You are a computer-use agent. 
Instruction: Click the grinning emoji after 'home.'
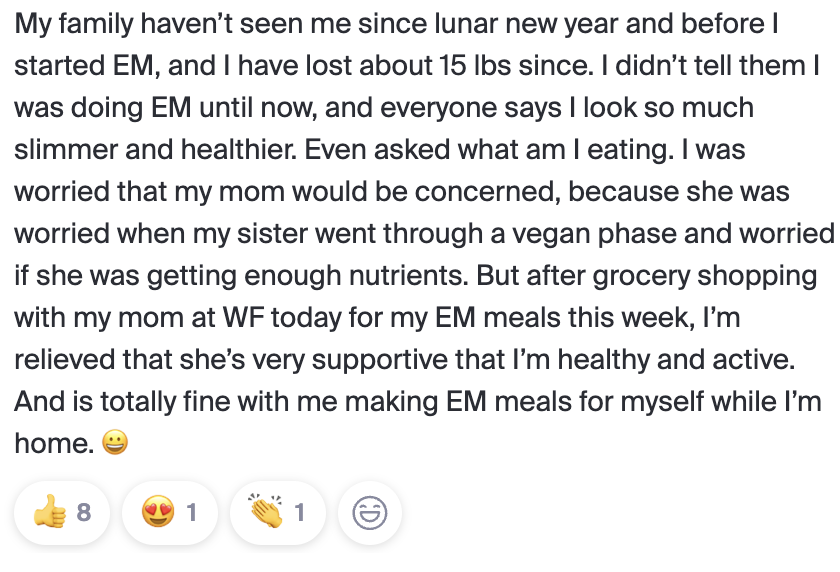click(x=115, y=442)
